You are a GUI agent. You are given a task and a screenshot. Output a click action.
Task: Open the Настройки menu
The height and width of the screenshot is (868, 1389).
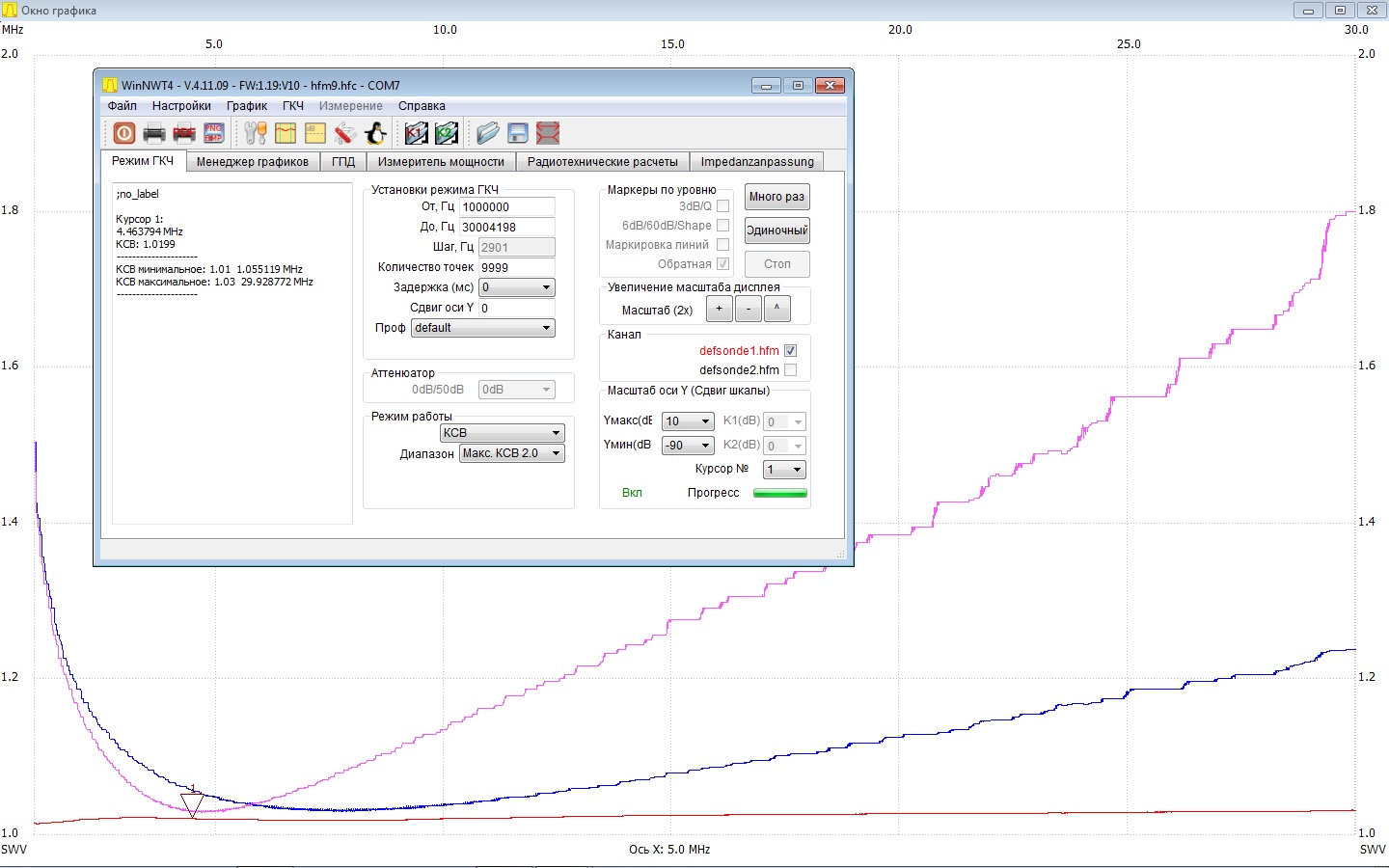coord(181,106)
